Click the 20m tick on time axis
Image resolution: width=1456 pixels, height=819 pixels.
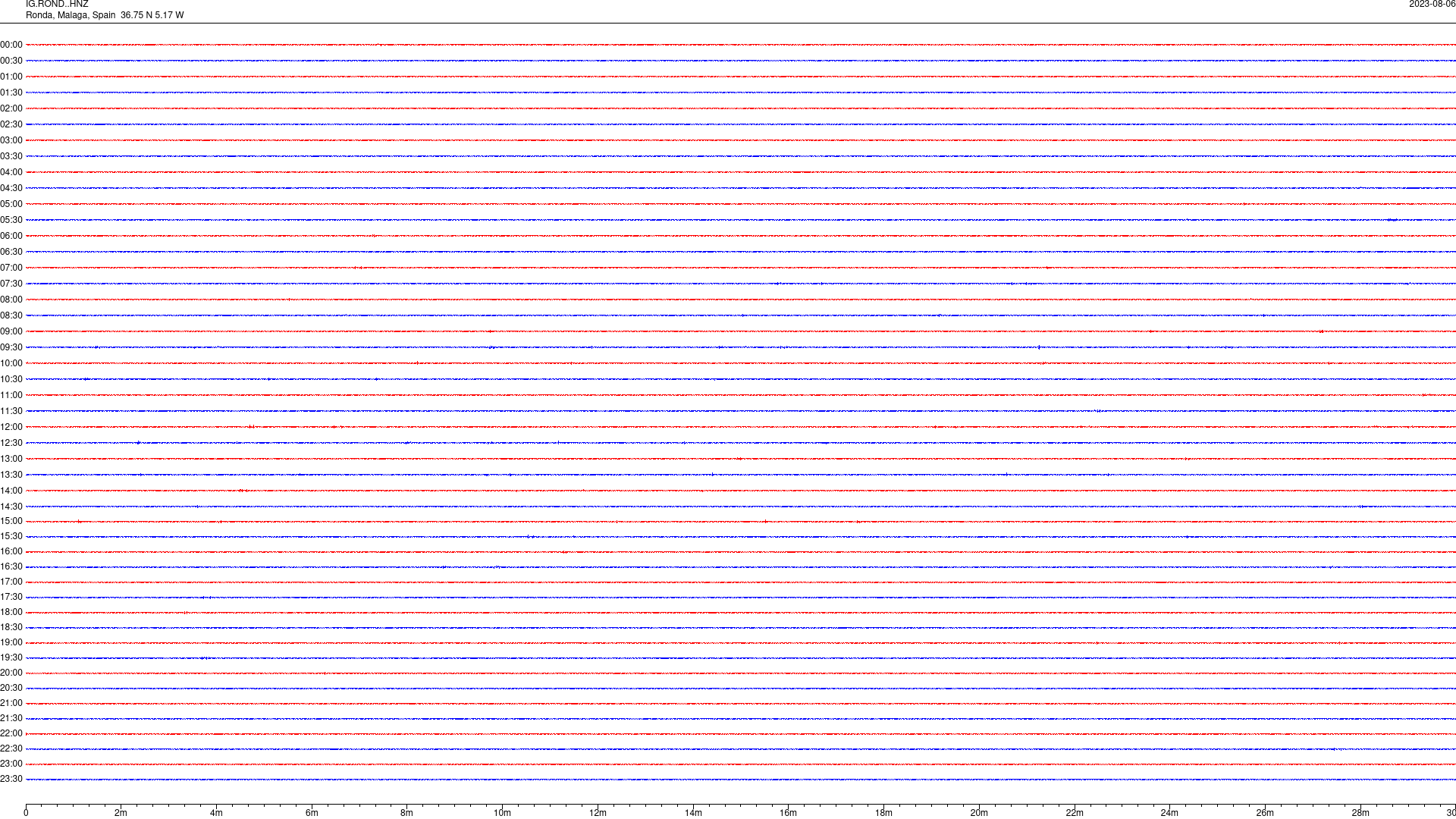979,813
